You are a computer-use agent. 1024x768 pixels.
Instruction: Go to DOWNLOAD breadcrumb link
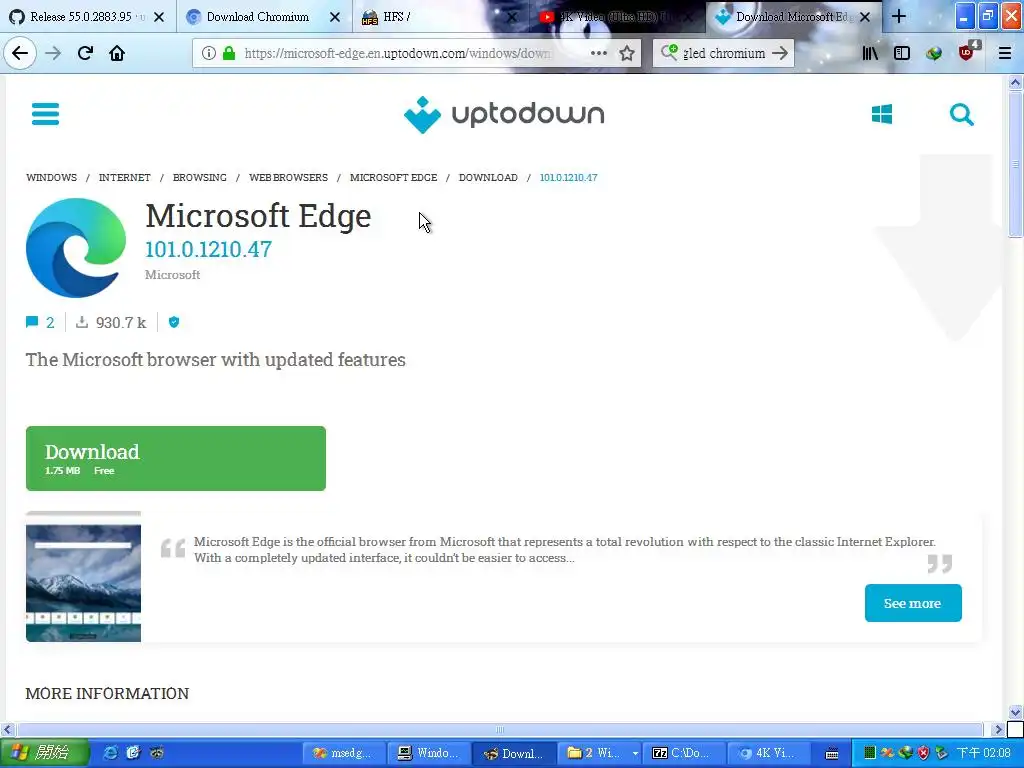(488, 178)
